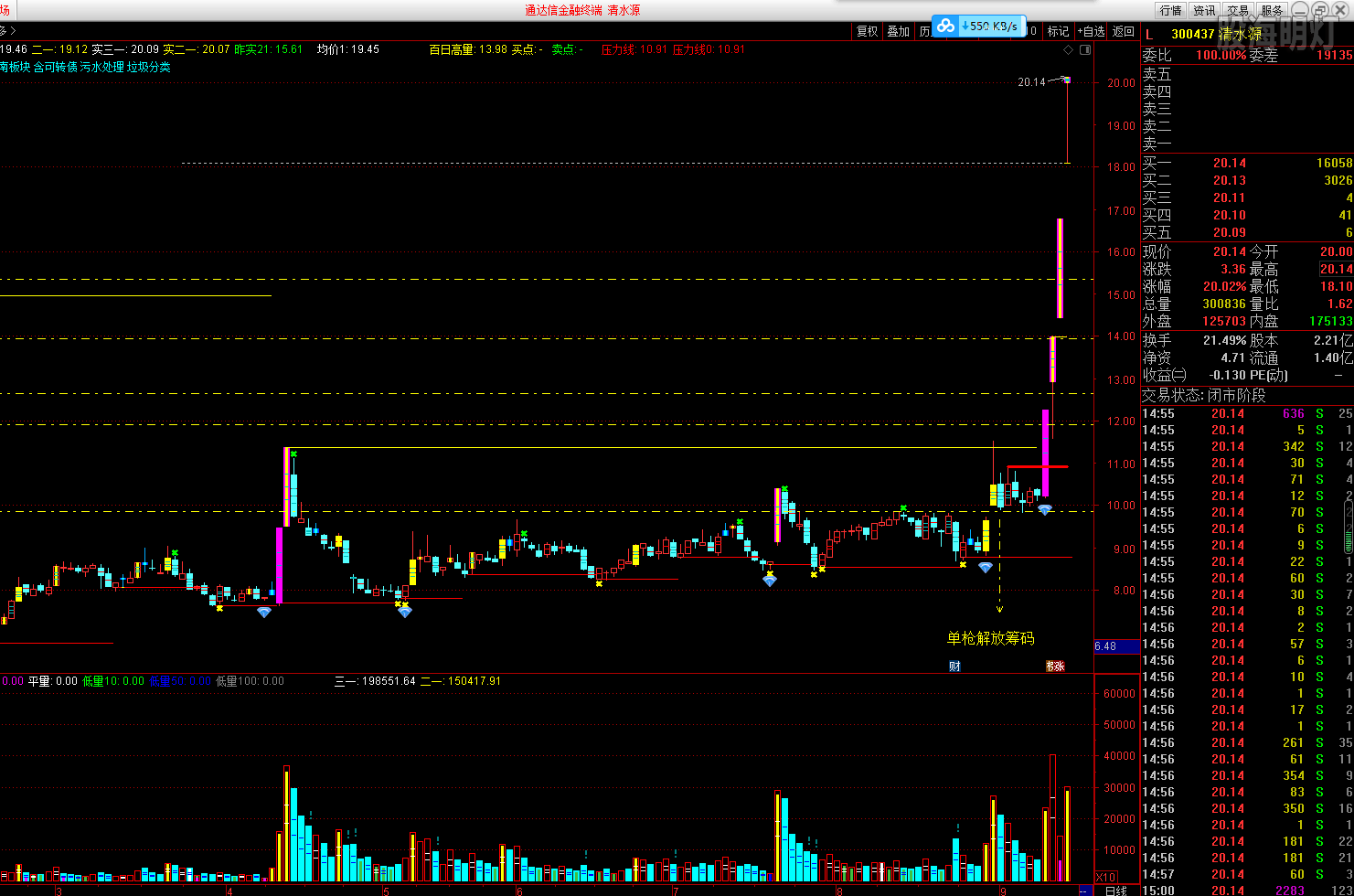Click the 60000 volume axis label
The width and height of the screenshot is (1354, 896).
click(1121, 694)
